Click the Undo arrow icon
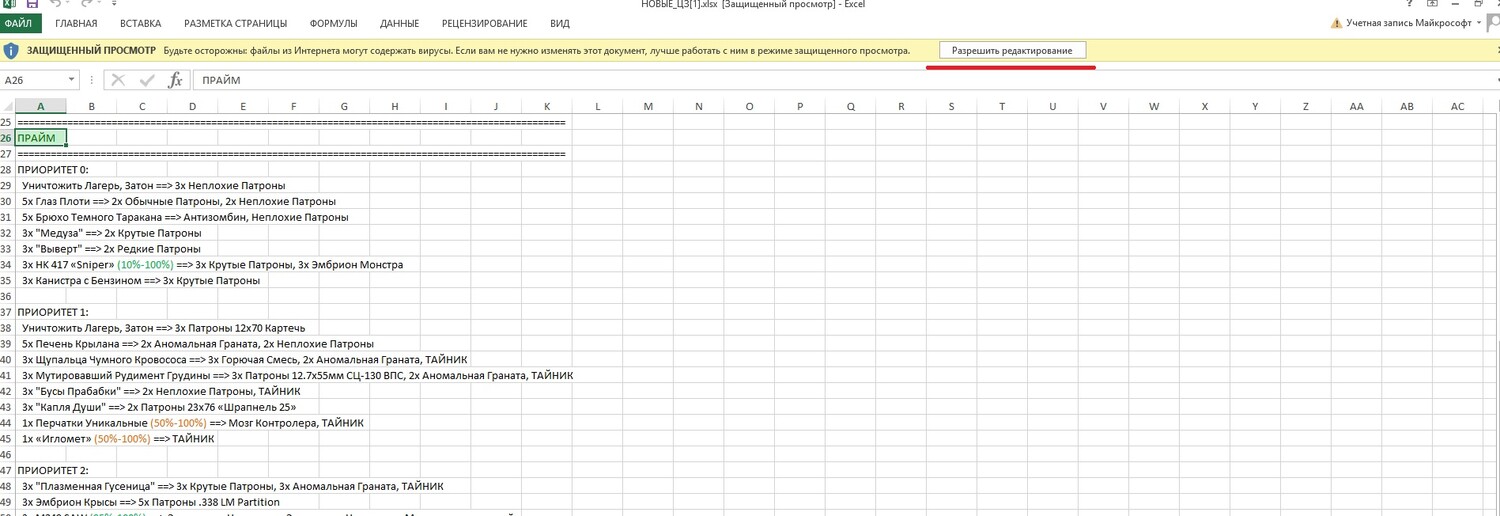This screenshot has width=1500, height=516. (56, 4)
